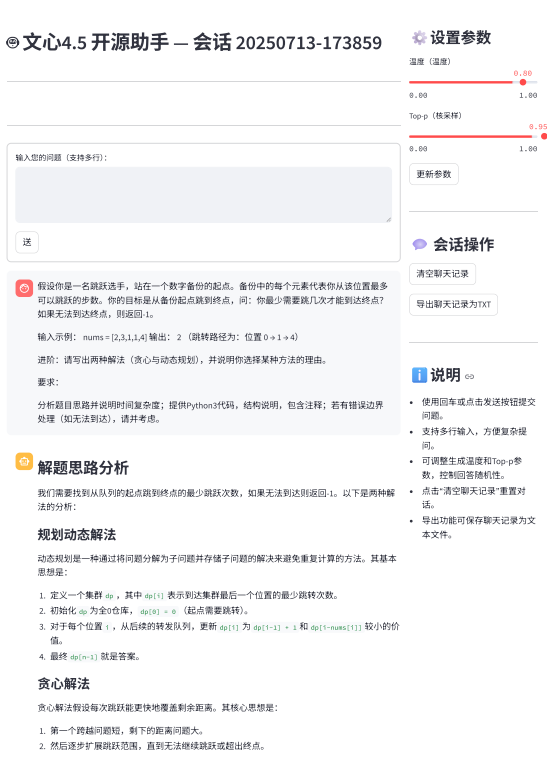Screen dimensions: 556x765
Task: Click the dp[i-nums[i]] inline code
Action: 336,627
